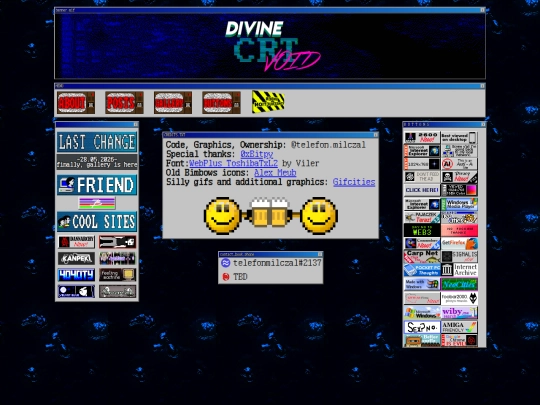This screenshot has height=405, width=540.
Task: Click the yellow-black hazard stripe sign
Action: 268,102
